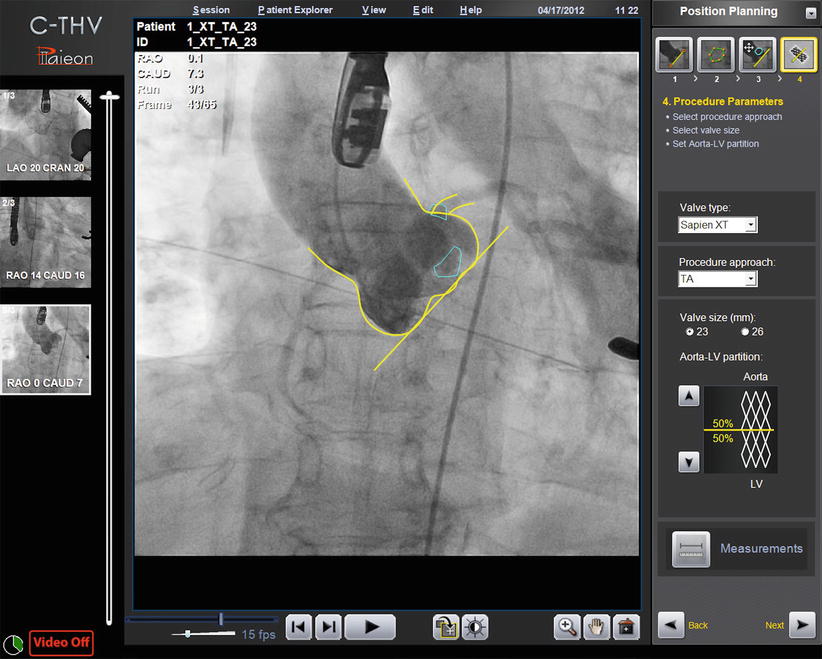This screenshot has width=822, height=659.
Task: Click the step 1 workflow icon
Action: click(x=675, y=55)
